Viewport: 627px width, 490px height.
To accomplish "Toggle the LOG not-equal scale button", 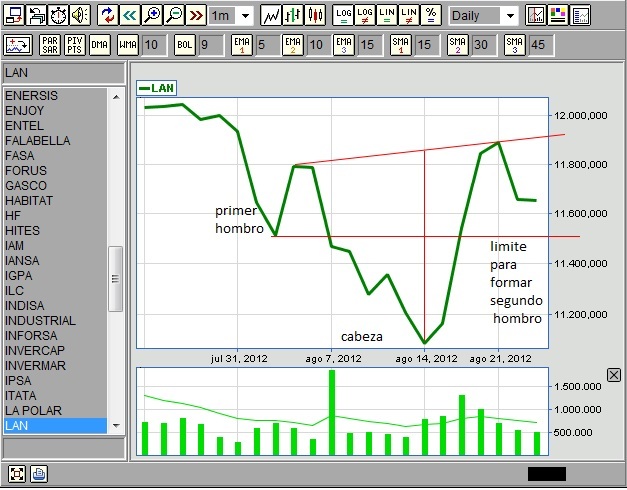I will tap(365, 16).
